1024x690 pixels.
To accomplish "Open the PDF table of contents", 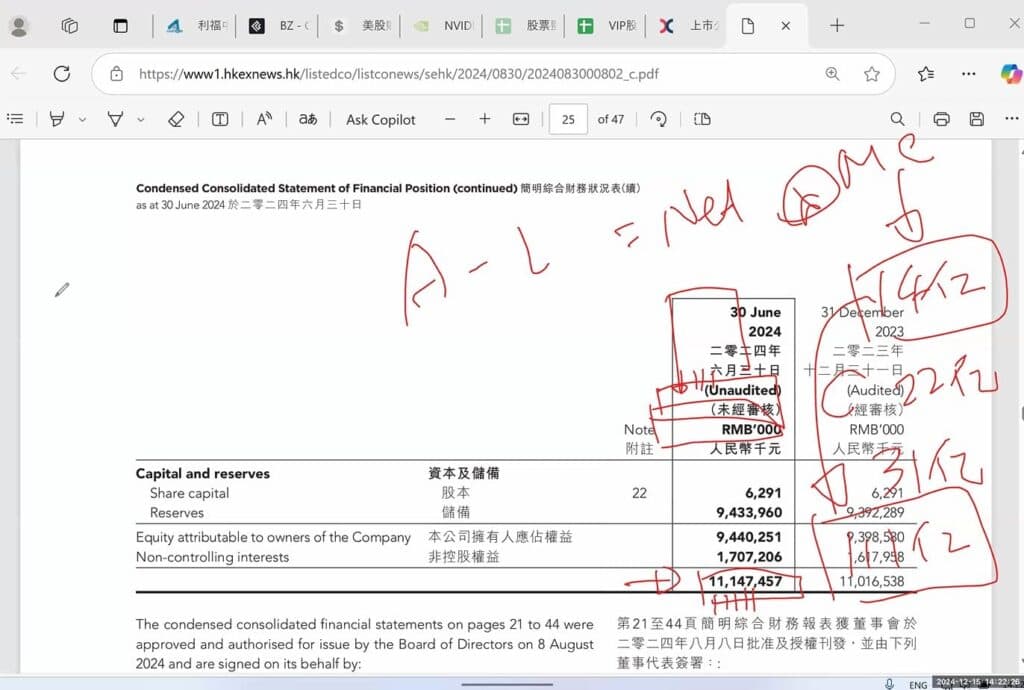I will coord(15,119).
